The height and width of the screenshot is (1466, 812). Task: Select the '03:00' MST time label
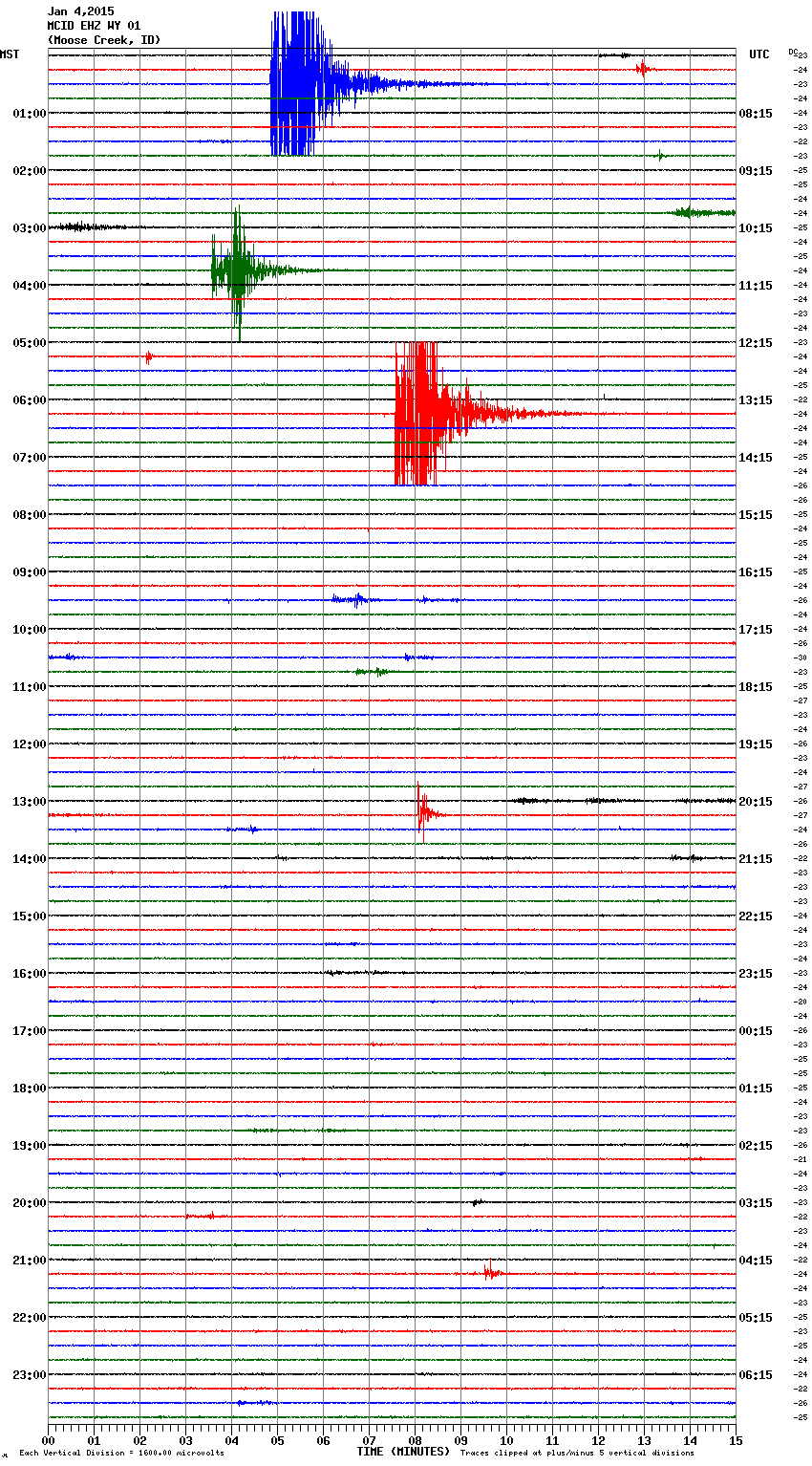pyautogui.click(x=30, y=228)
